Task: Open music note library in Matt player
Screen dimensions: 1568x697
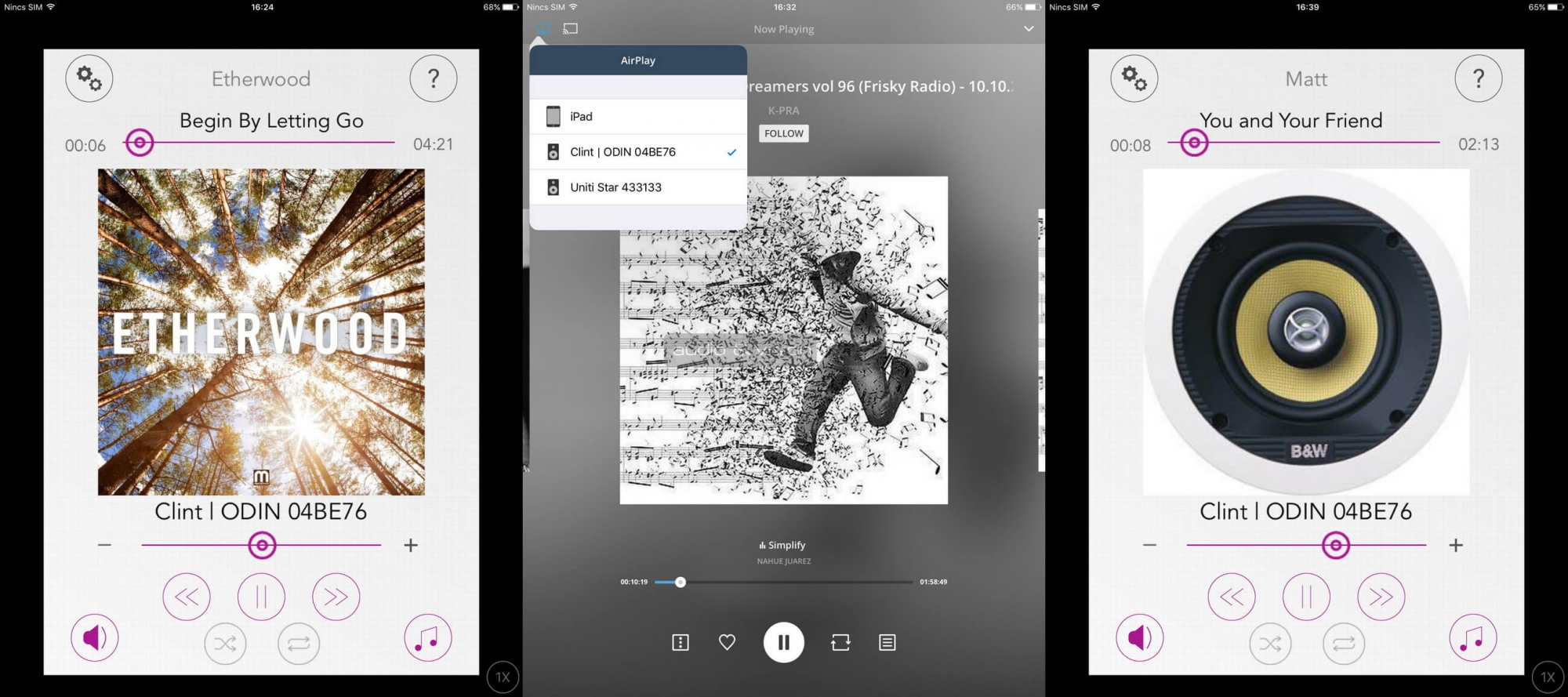Action: point(1473,637)
